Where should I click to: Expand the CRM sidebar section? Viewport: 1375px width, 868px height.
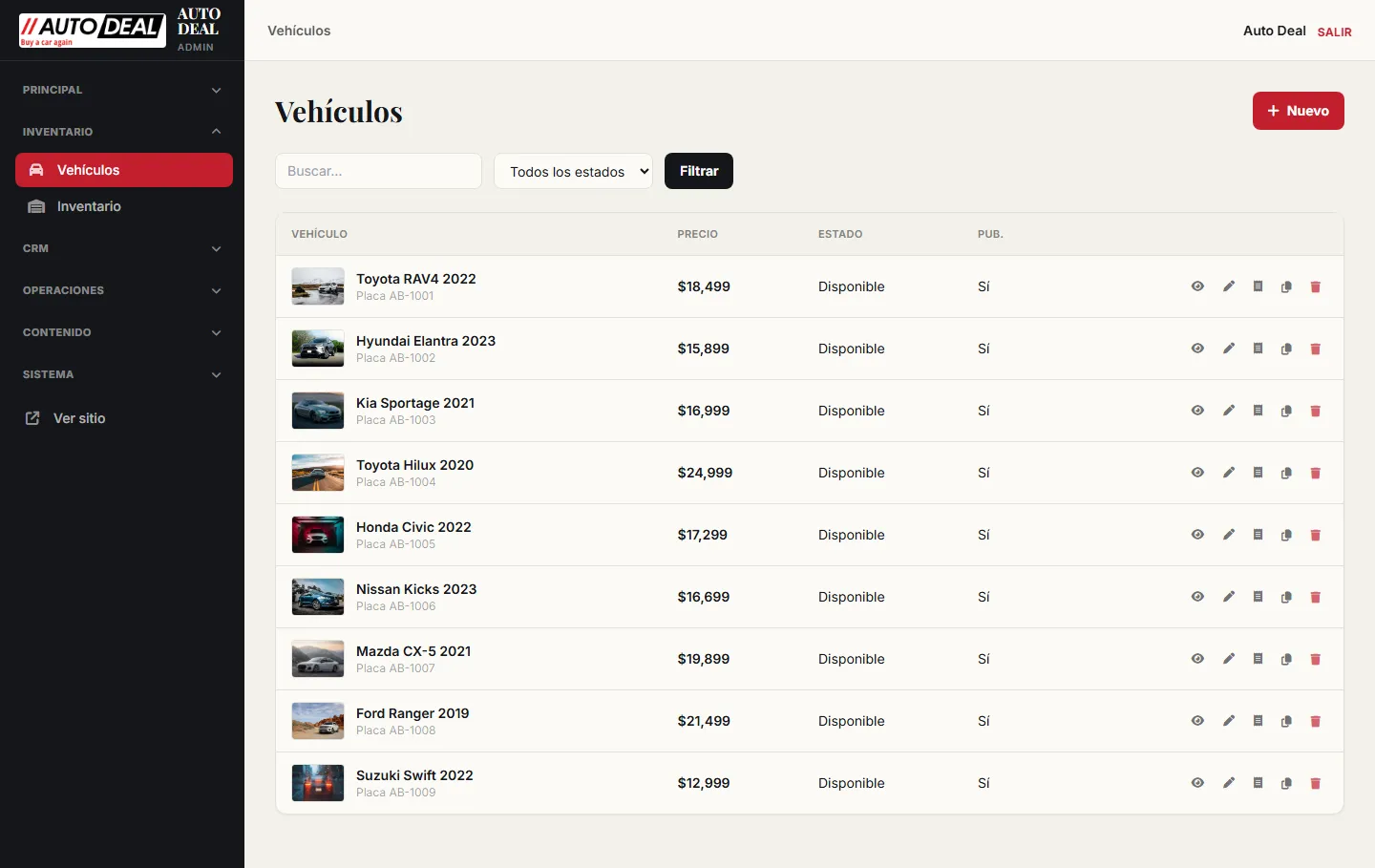click(x=122, y=248)
